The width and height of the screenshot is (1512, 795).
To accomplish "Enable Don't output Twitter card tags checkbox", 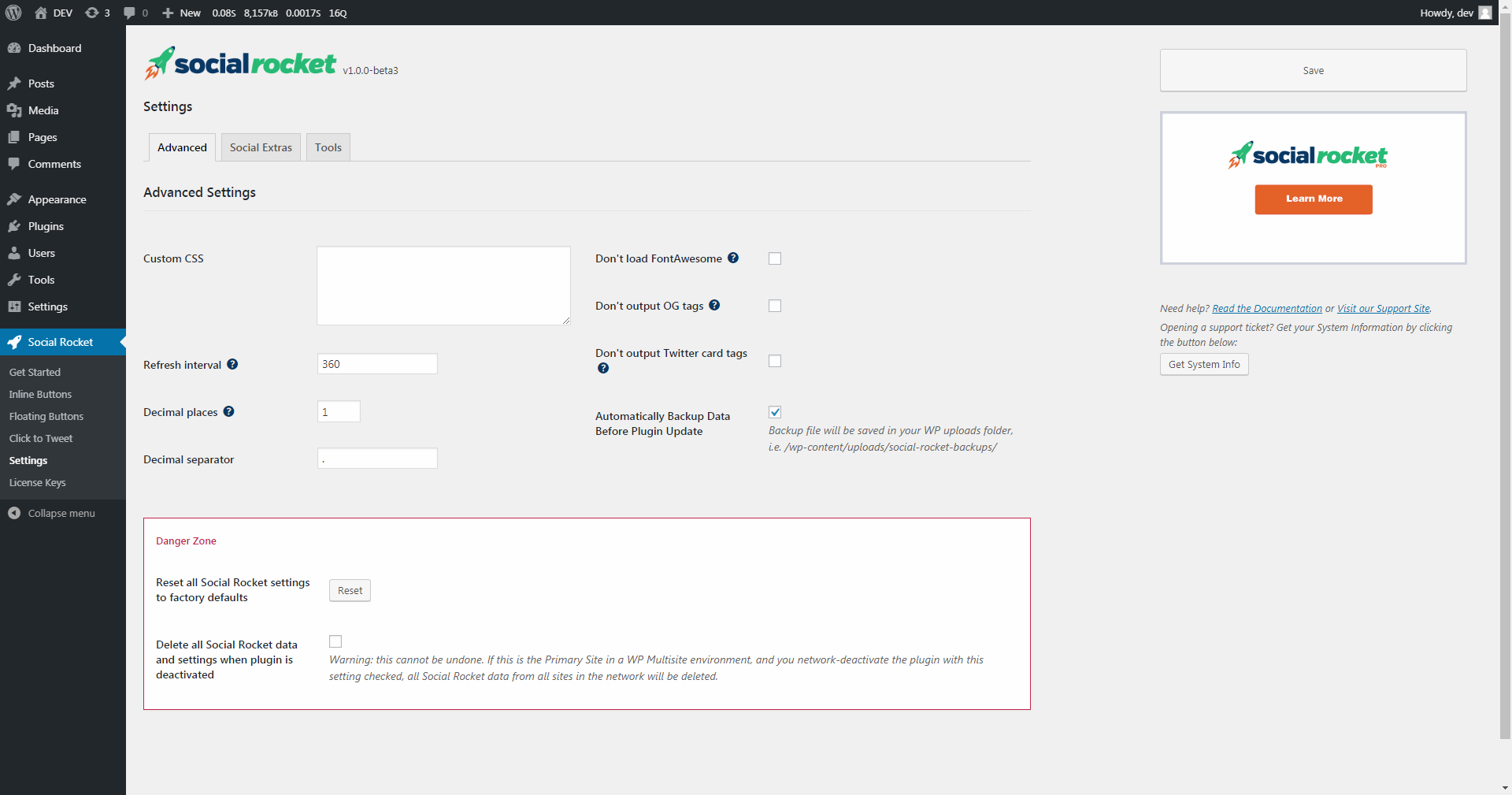I will point(775,361).
